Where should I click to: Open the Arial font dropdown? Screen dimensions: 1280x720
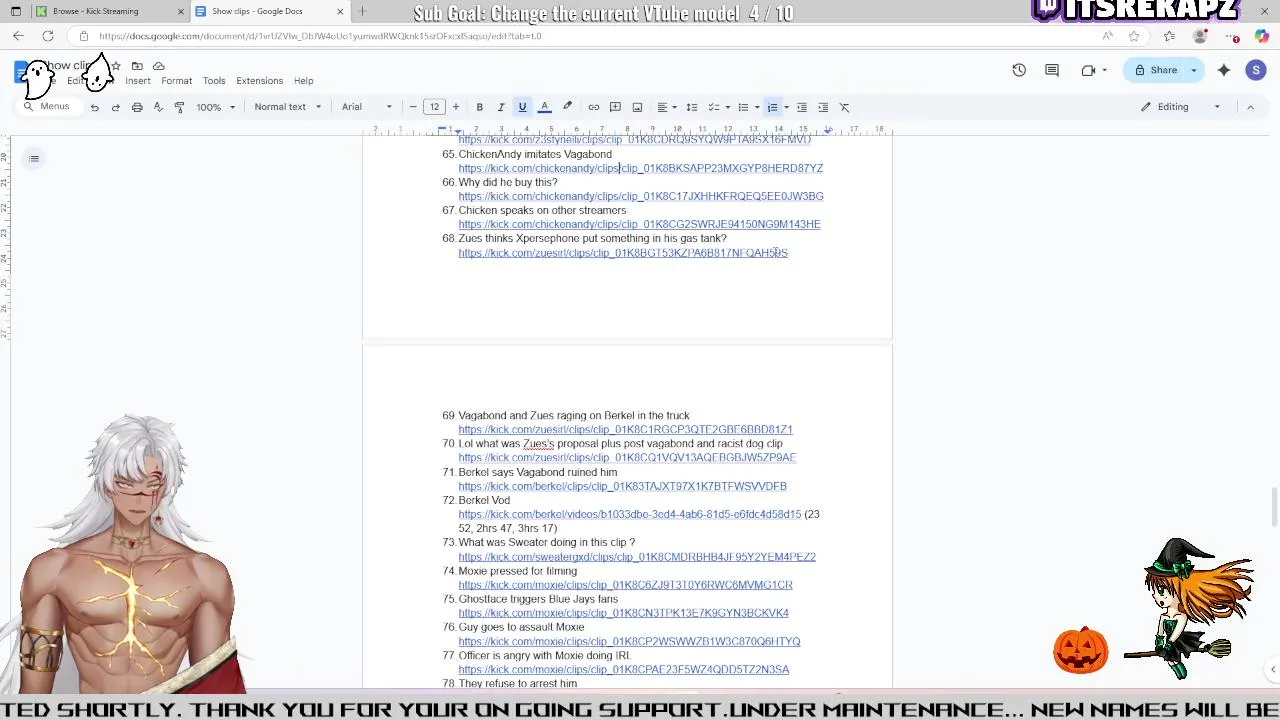click(367, 107)
